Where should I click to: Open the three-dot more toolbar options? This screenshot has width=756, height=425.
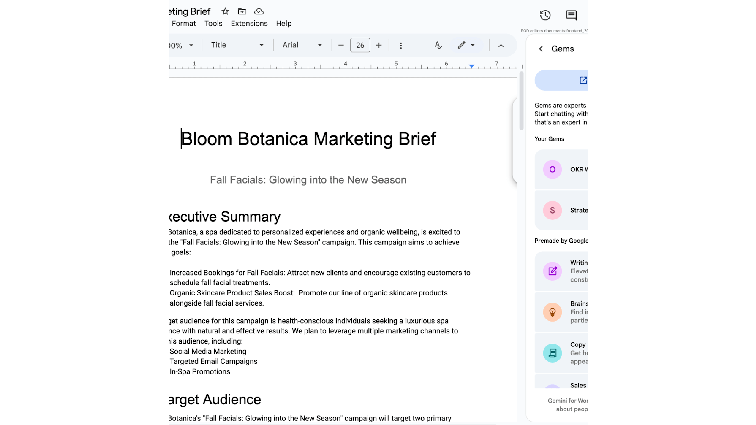(x=401, y=45)
